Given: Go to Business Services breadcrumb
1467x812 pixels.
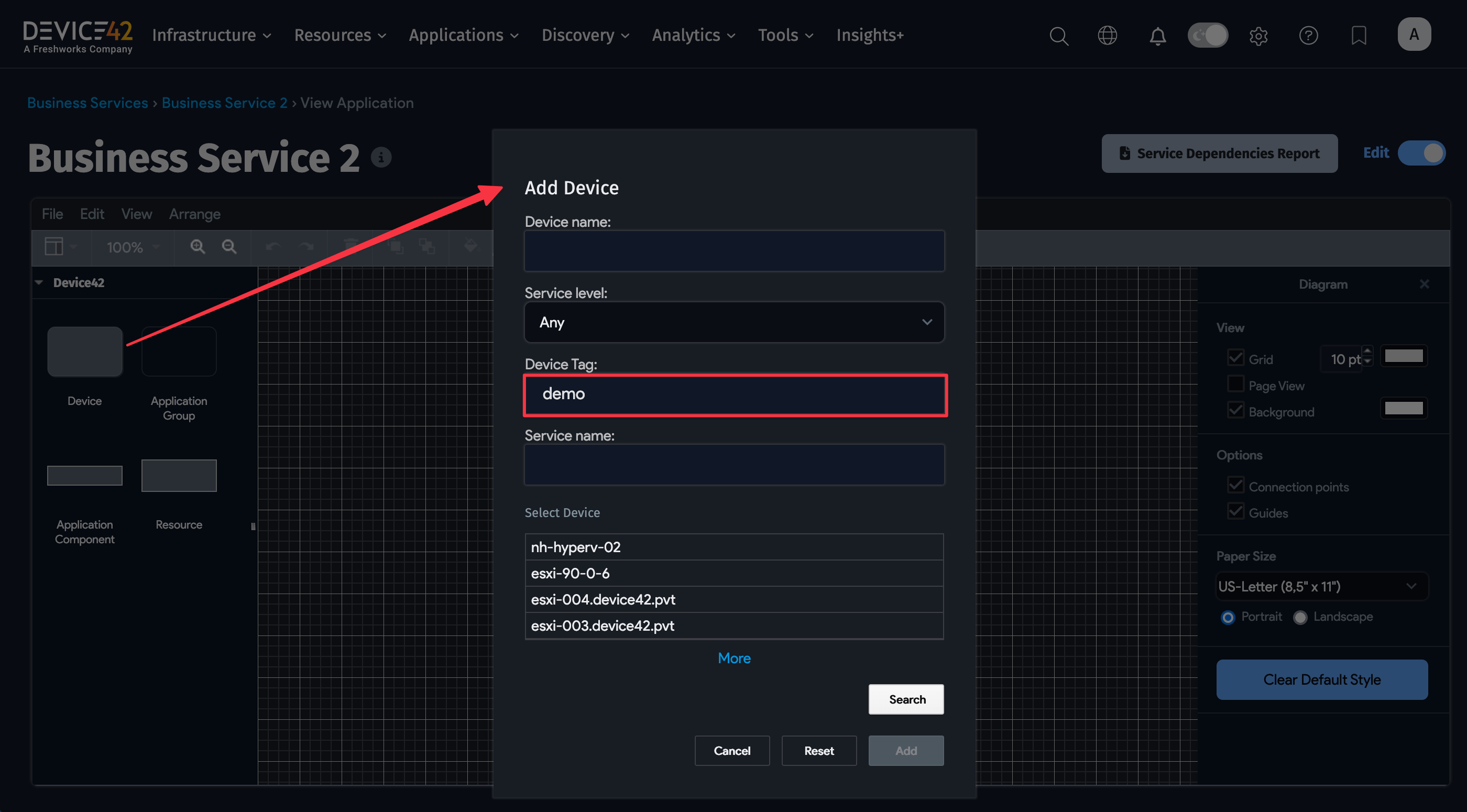Looking at the screenshot, I should point(87,103).
